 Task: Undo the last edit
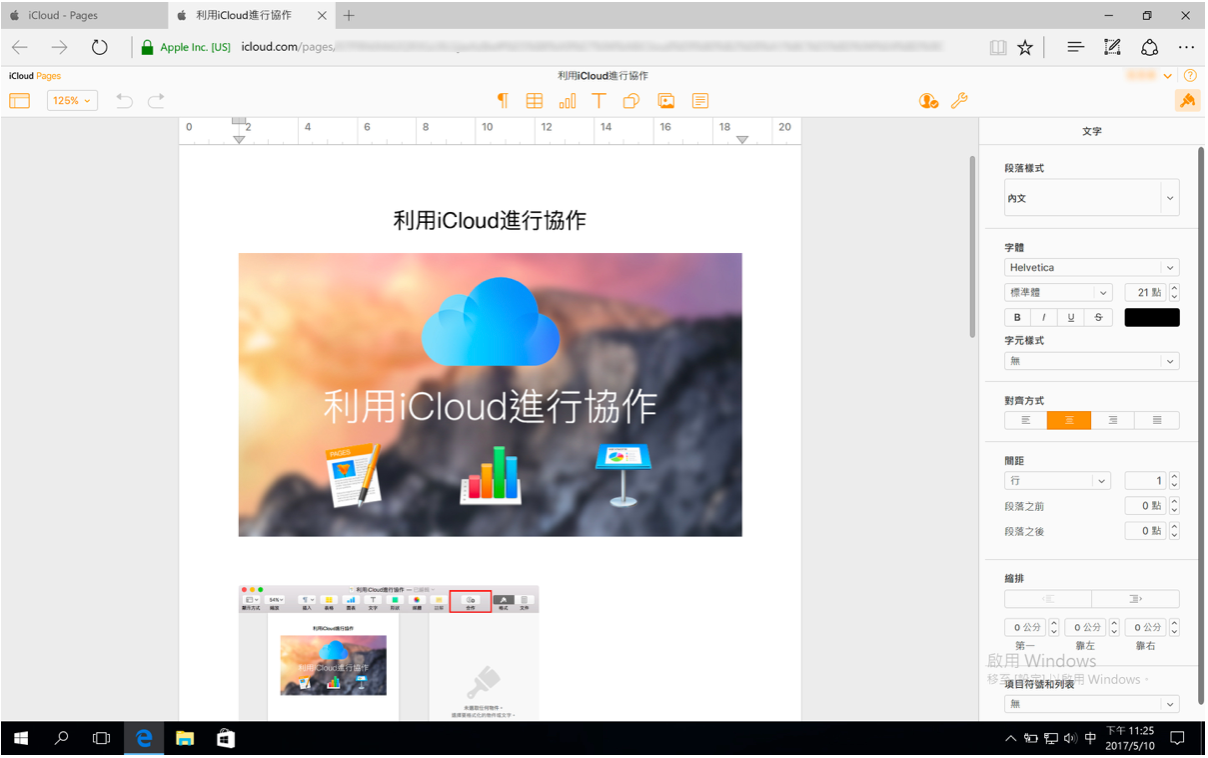coord(124,101)
